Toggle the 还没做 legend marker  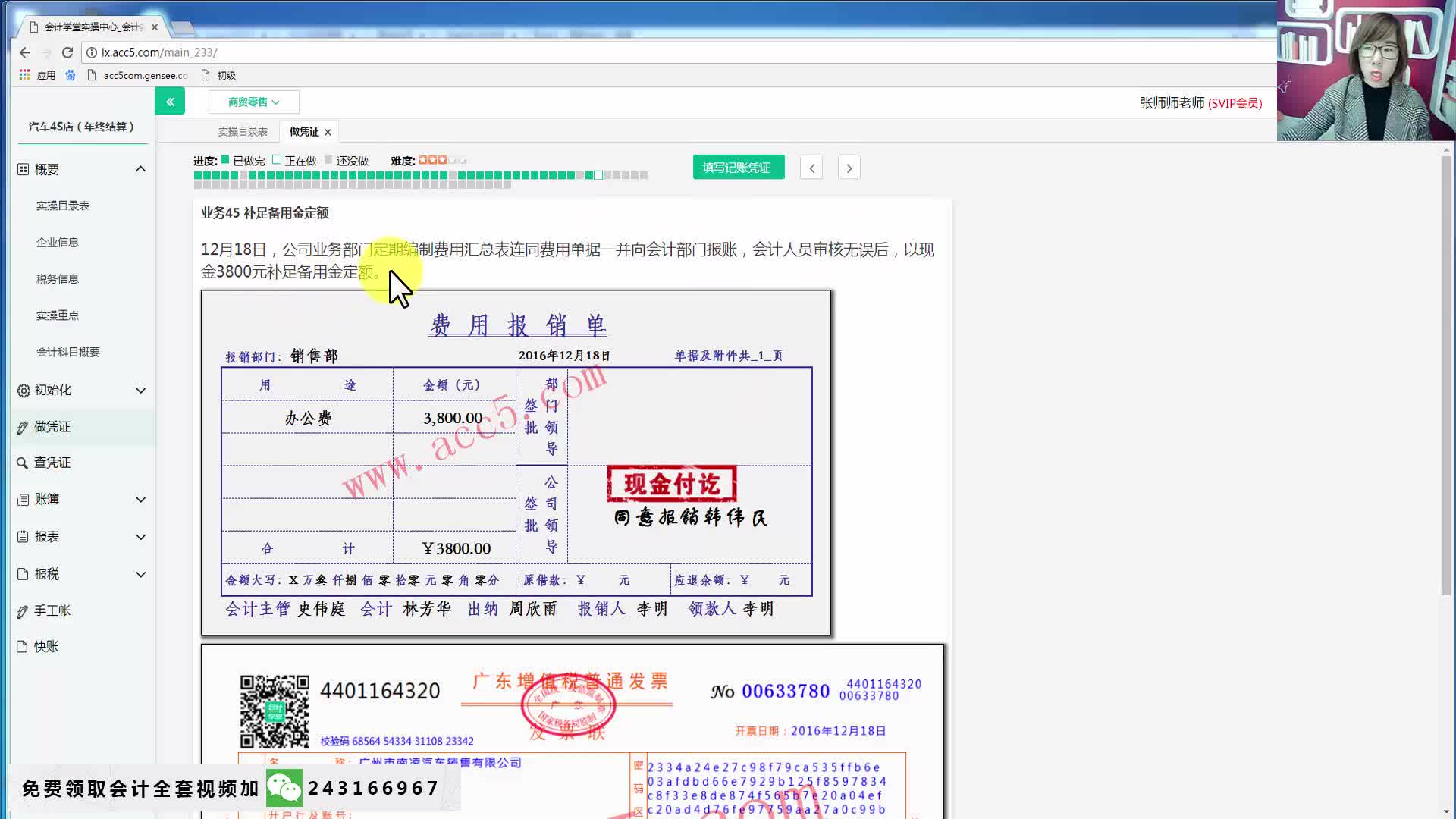coord(329,160)
